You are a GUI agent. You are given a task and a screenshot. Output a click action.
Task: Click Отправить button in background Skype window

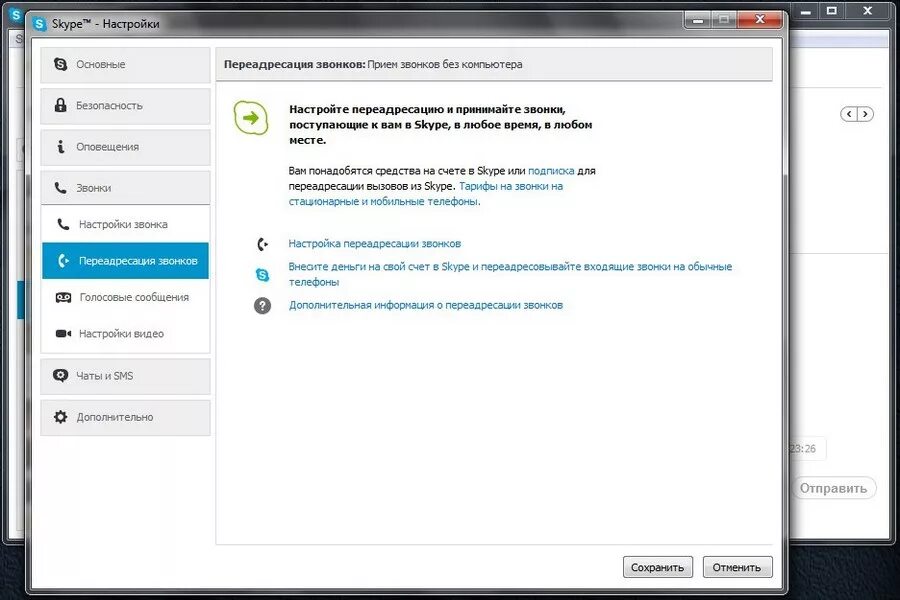(833, 488)
